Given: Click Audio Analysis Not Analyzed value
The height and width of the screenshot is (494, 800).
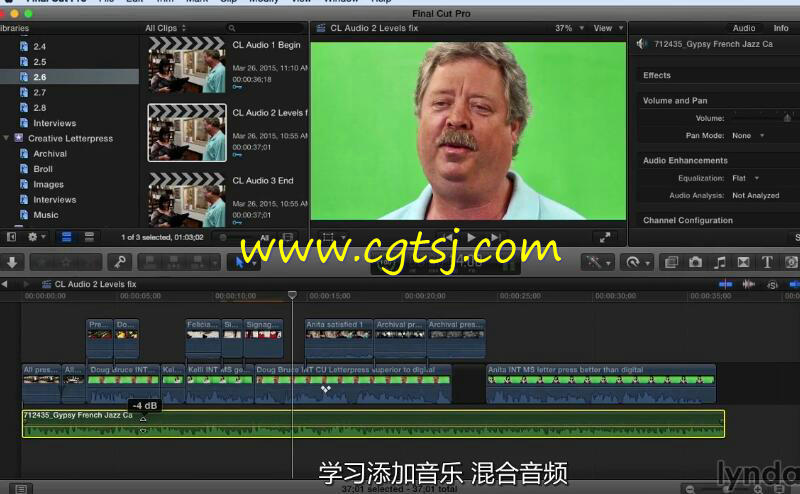Looking at the screenshot, I should coord(756,195).
